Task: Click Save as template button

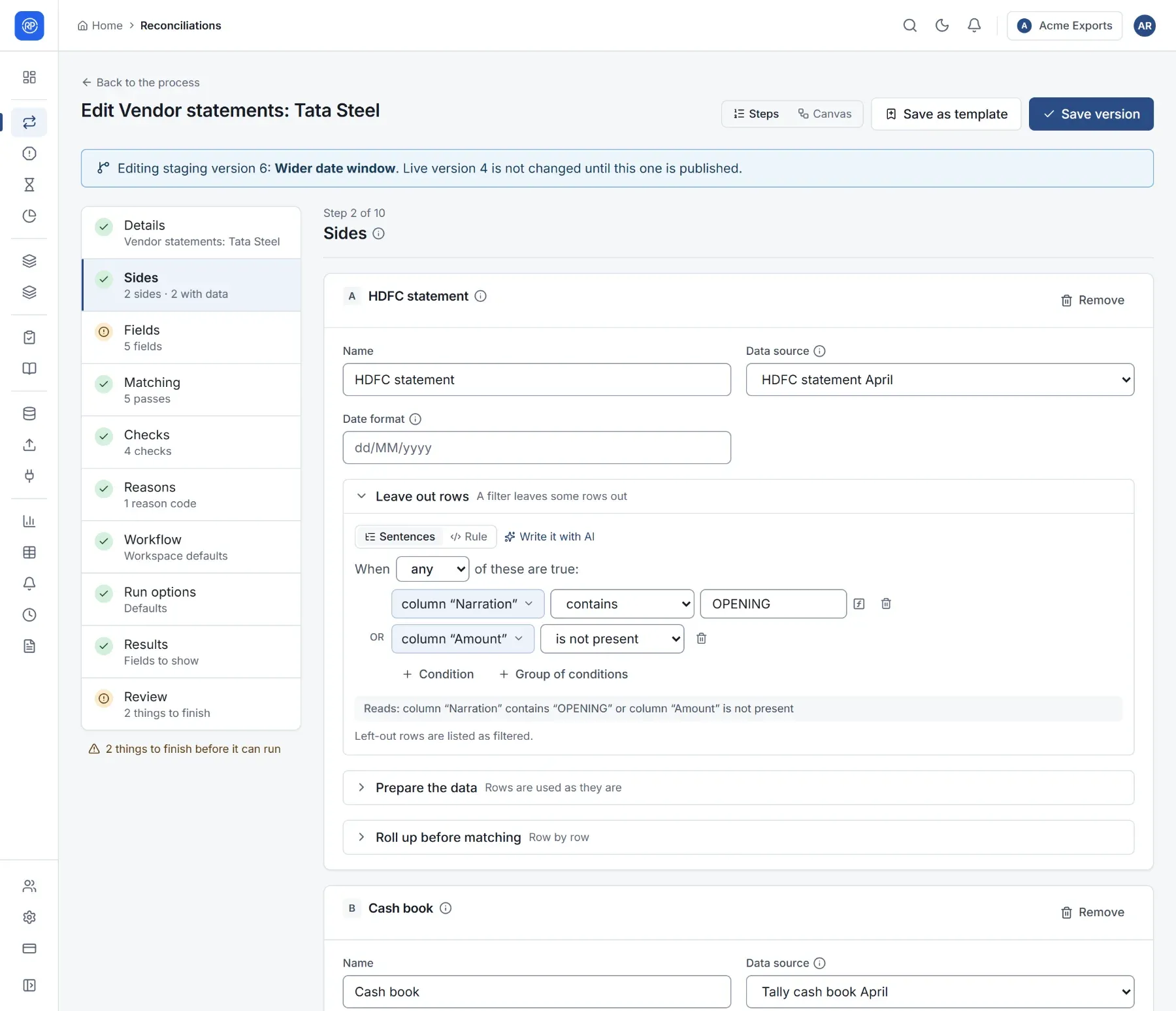Action: (946, 114)
